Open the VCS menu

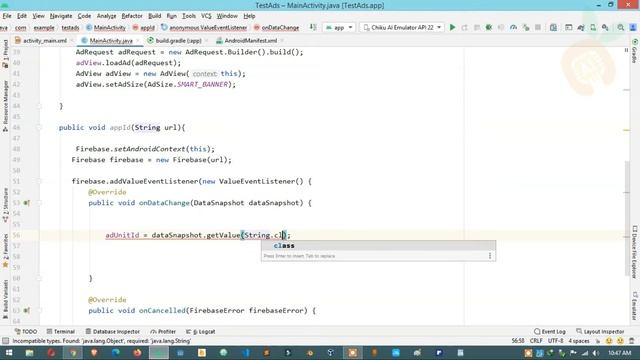[x=206, y=16]
